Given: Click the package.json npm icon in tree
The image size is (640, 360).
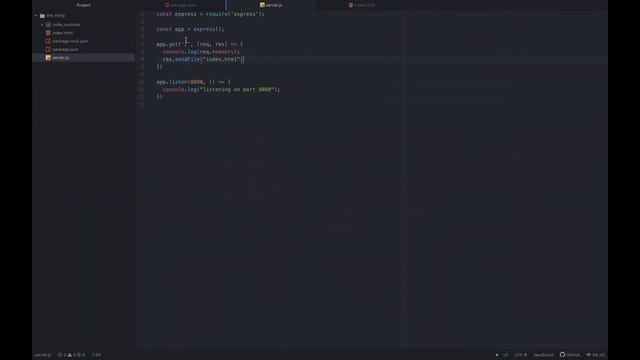Looking at the screenshot, I should (x=48, y=49).
